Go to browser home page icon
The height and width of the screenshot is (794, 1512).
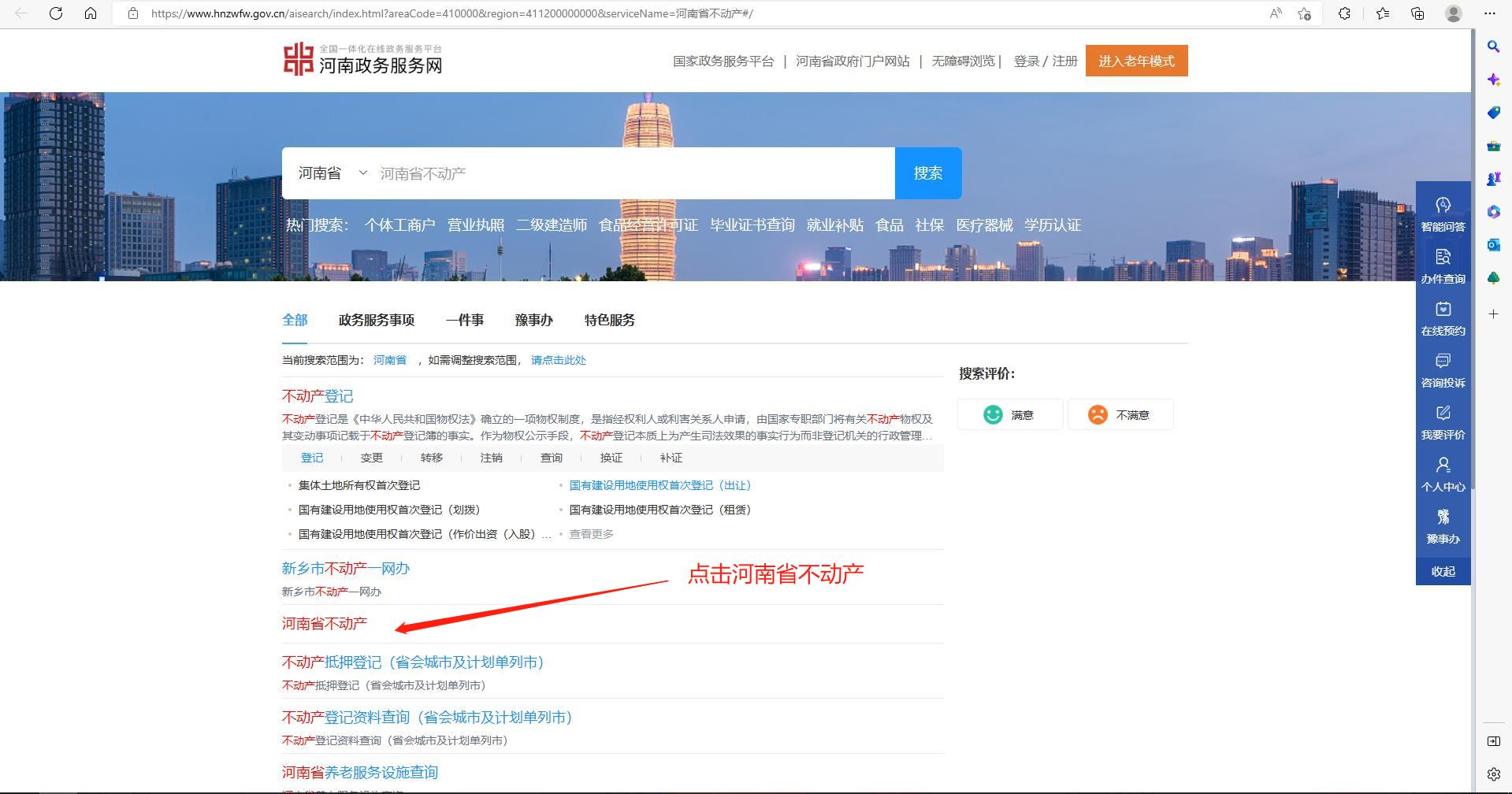(x=91, y=13)
